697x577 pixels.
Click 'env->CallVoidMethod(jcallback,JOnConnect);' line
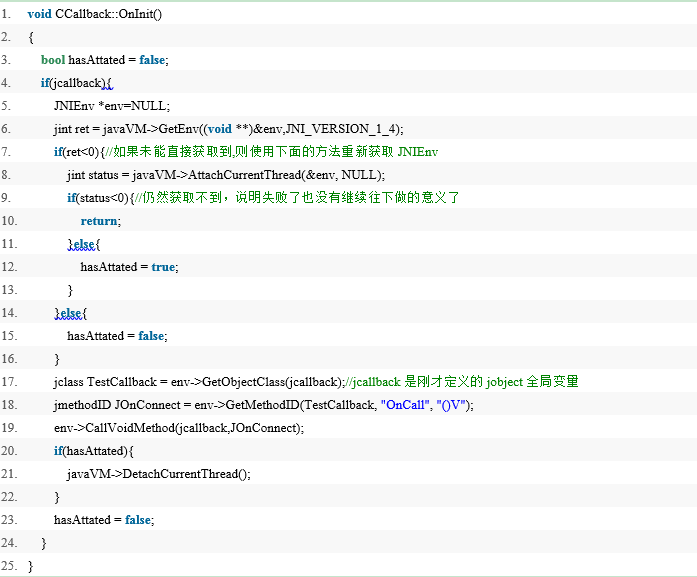click(x=179, y=428)
